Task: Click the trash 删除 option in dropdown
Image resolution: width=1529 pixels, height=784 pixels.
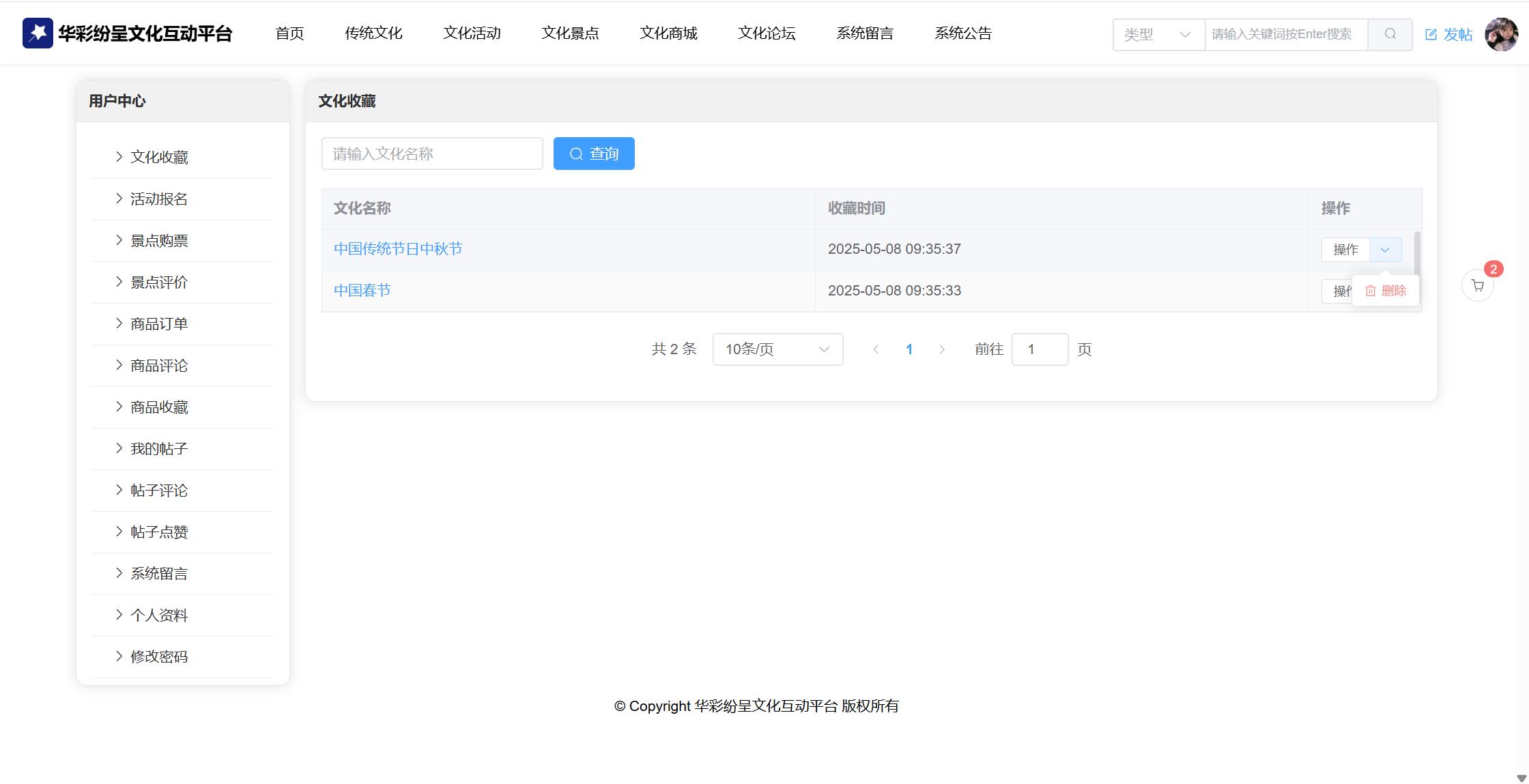Action: (1386, 291)
